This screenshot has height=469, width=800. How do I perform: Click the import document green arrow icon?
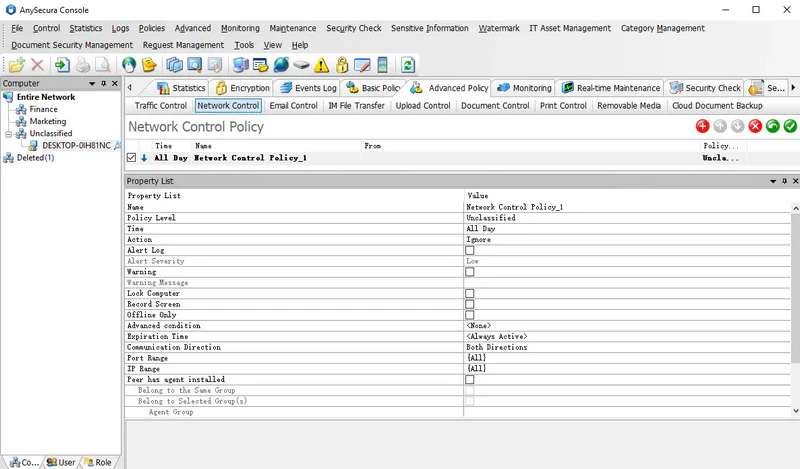click(x=62, y=65)
